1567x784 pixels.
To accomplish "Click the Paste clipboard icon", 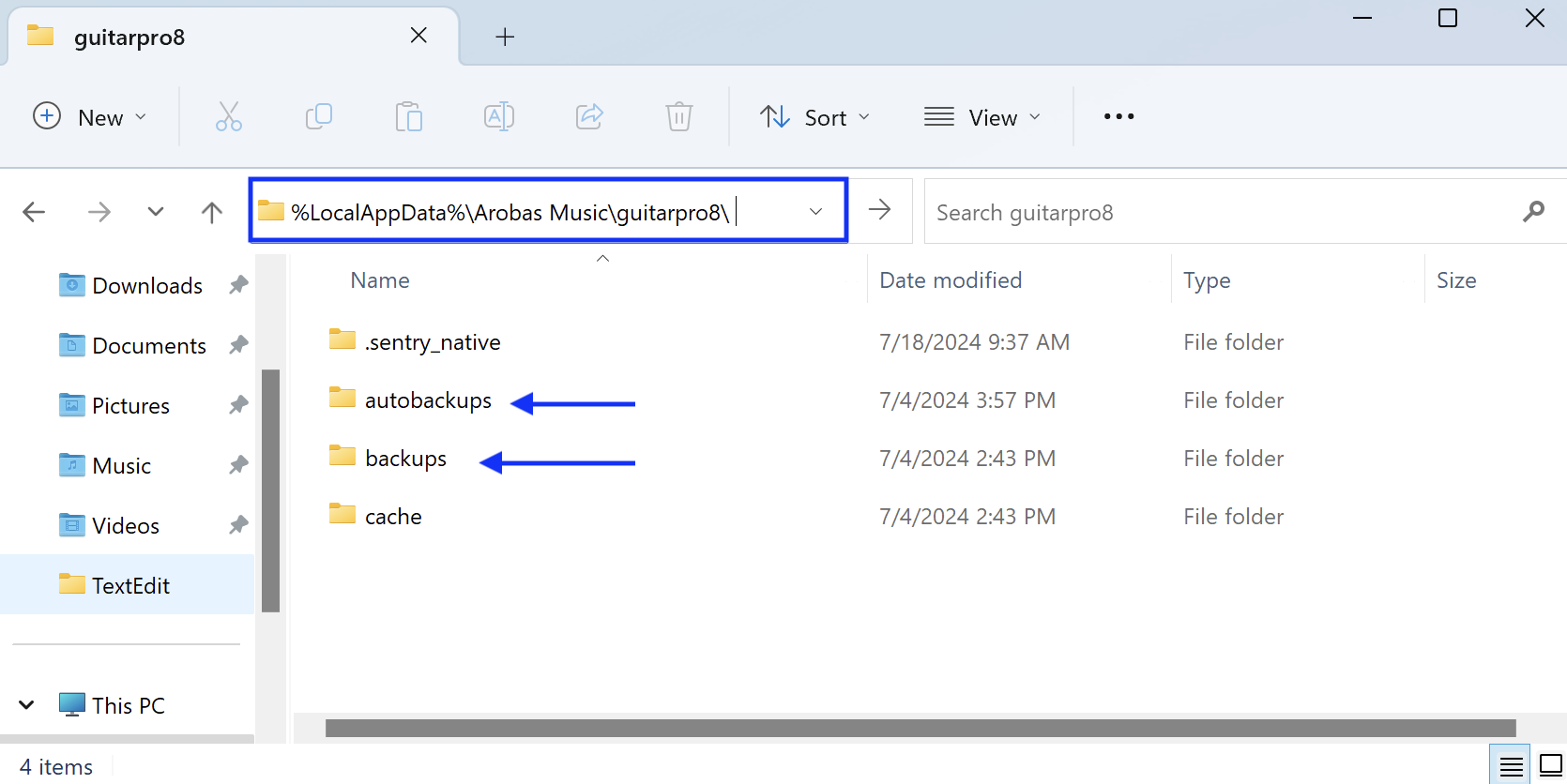I will 409,116.
